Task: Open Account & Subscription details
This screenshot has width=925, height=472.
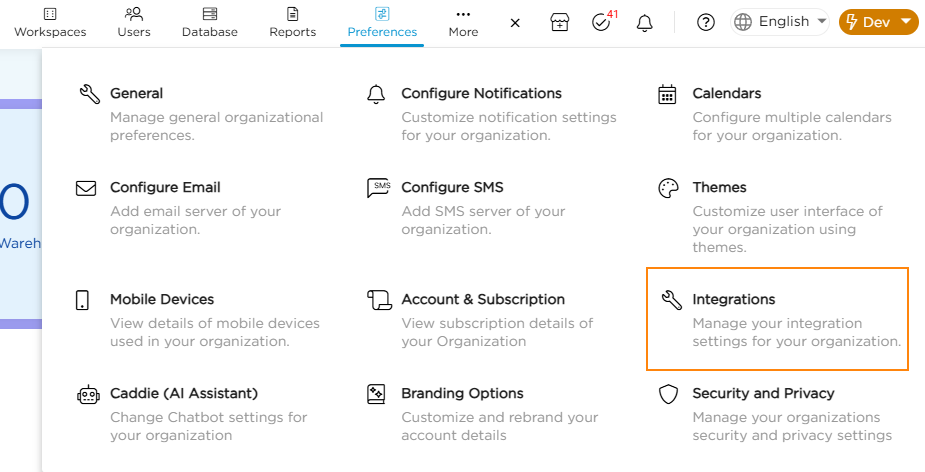Action: click(x=482, y=300)
